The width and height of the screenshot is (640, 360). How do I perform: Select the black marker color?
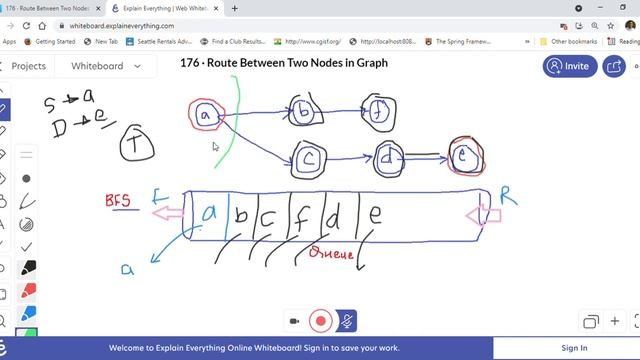28,268
